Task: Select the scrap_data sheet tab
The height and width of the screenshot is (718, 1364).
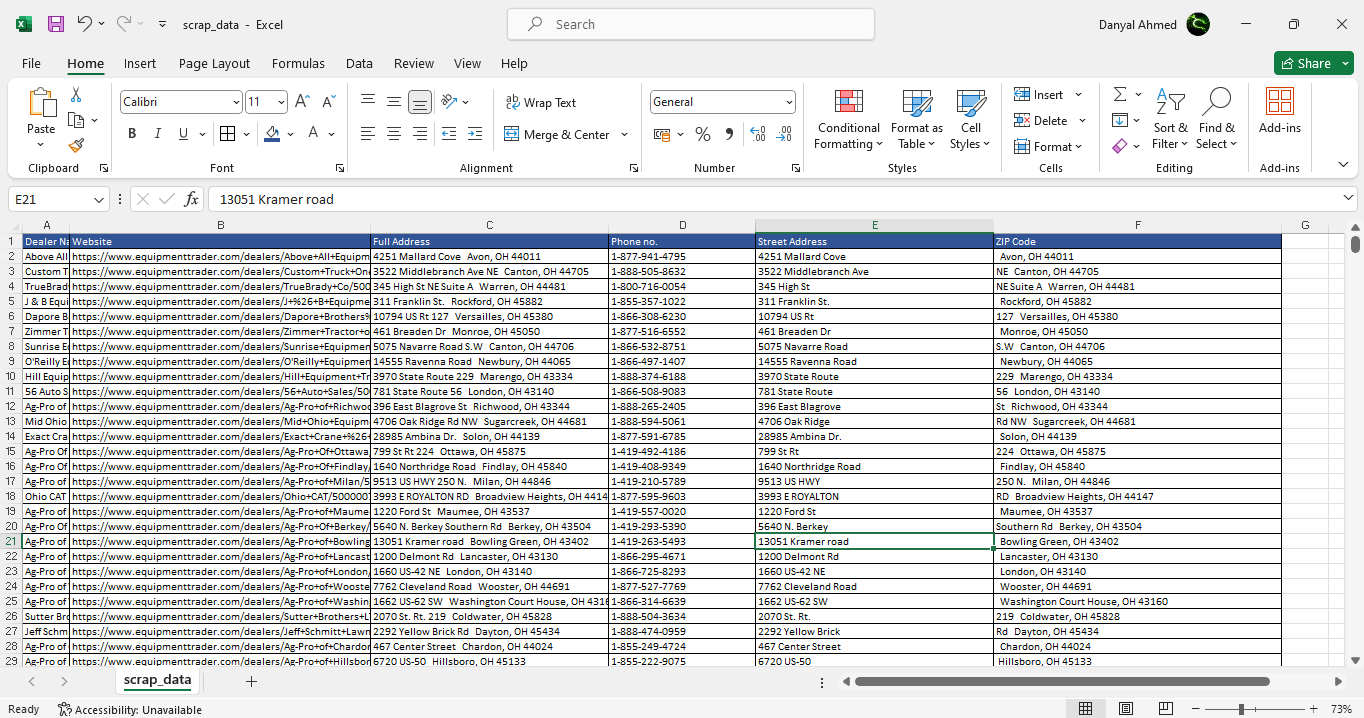Action: (157, 680)
